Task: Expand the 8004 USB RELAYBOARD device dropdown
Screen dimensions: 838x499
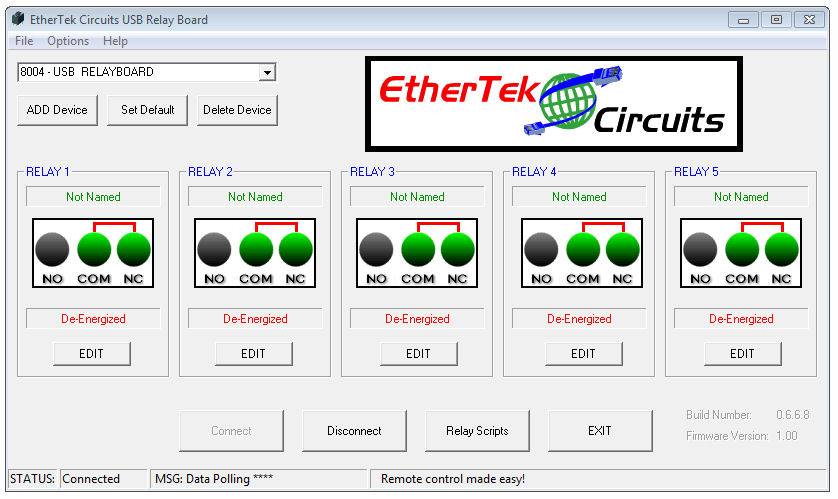Action: click(266, 72)
